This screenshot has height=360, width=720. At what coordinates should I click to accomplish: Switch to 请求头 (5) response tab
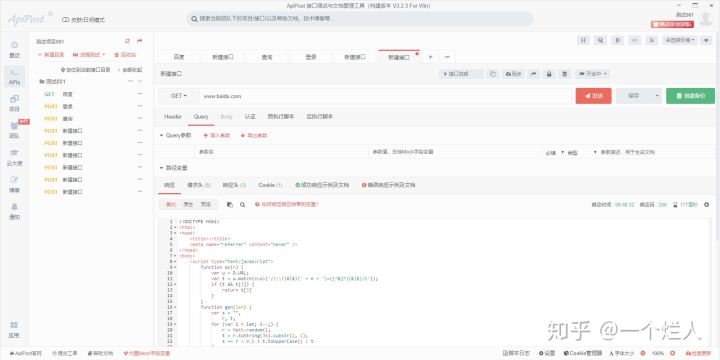coord(199,185)
